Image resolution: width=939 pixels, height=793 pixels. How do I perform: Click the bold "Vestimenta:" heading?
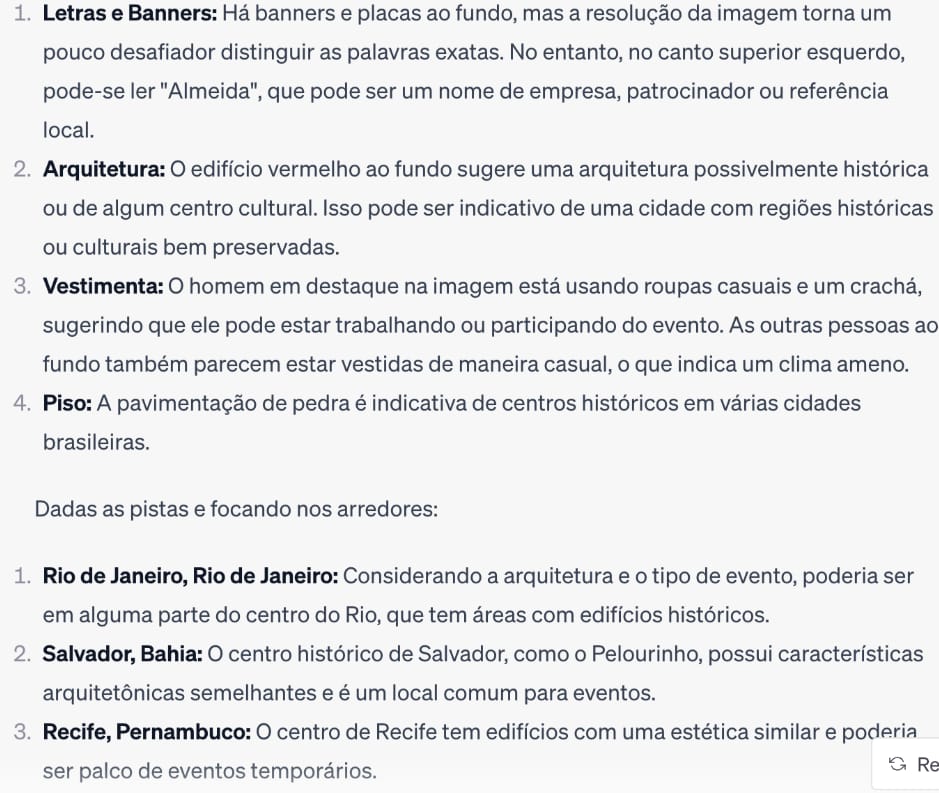pyautogui.click(x=103, y=287)
